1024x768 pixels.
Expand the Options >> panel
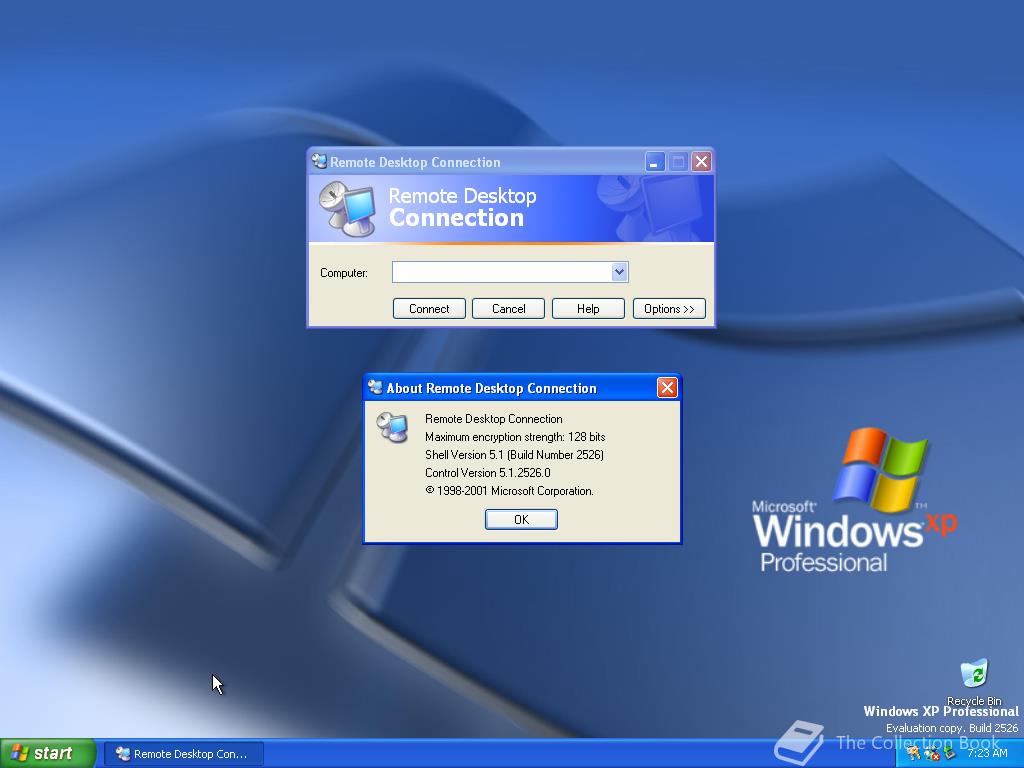669,309
